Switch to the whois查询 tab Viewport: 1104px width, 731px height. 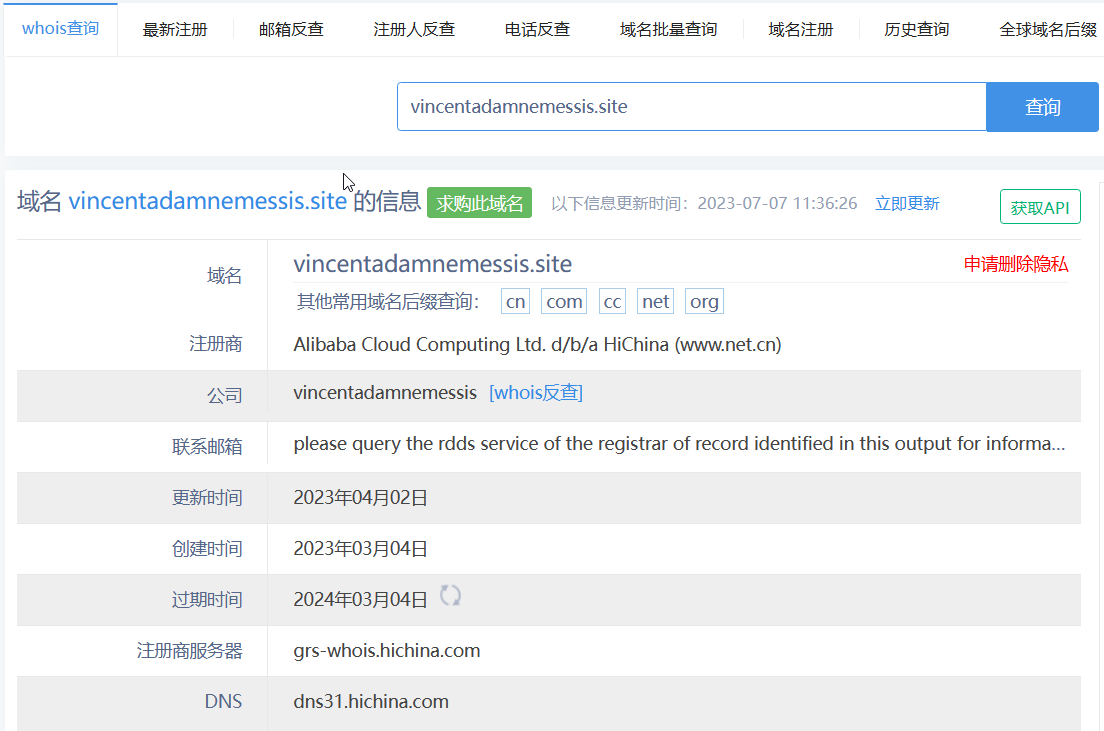61,28
